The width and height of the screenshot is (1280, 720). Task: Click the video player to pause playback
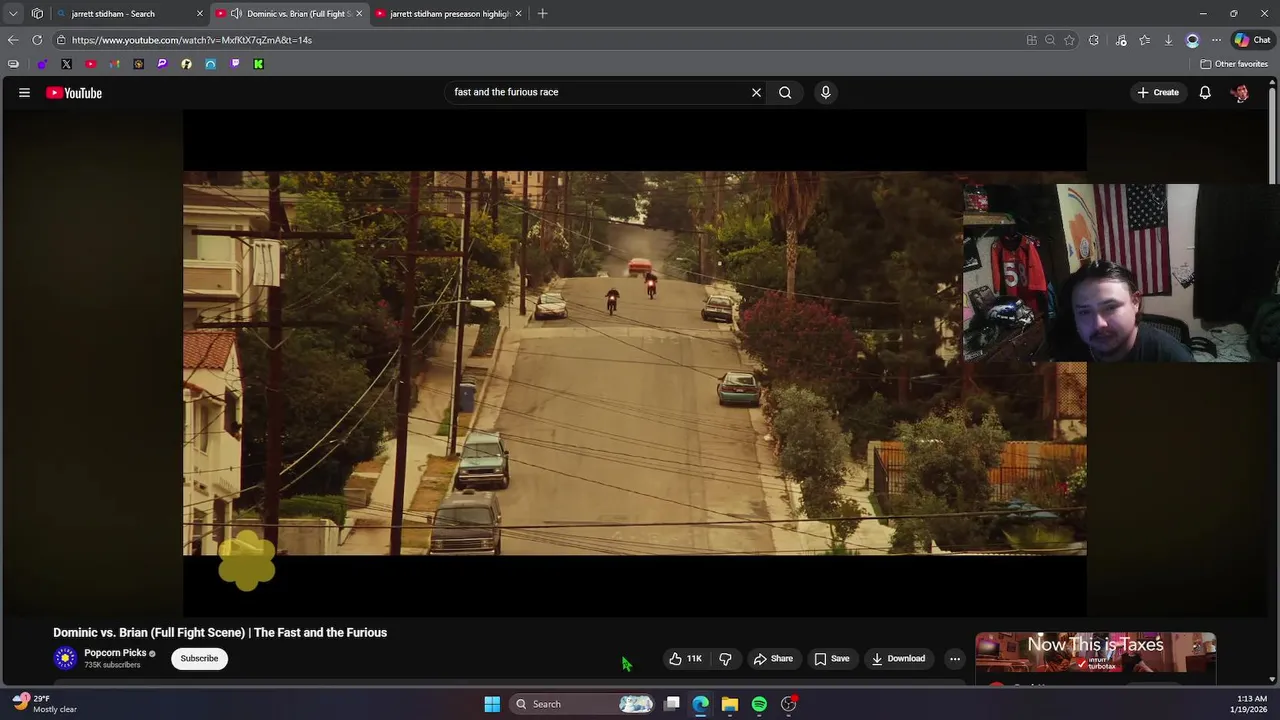(634, 363)
